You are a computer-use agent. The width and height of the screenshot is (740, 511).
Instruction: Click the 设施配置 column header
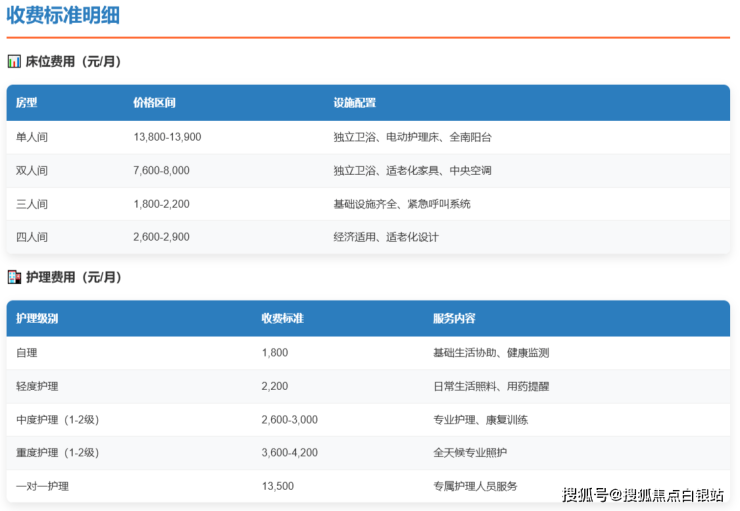354,103
